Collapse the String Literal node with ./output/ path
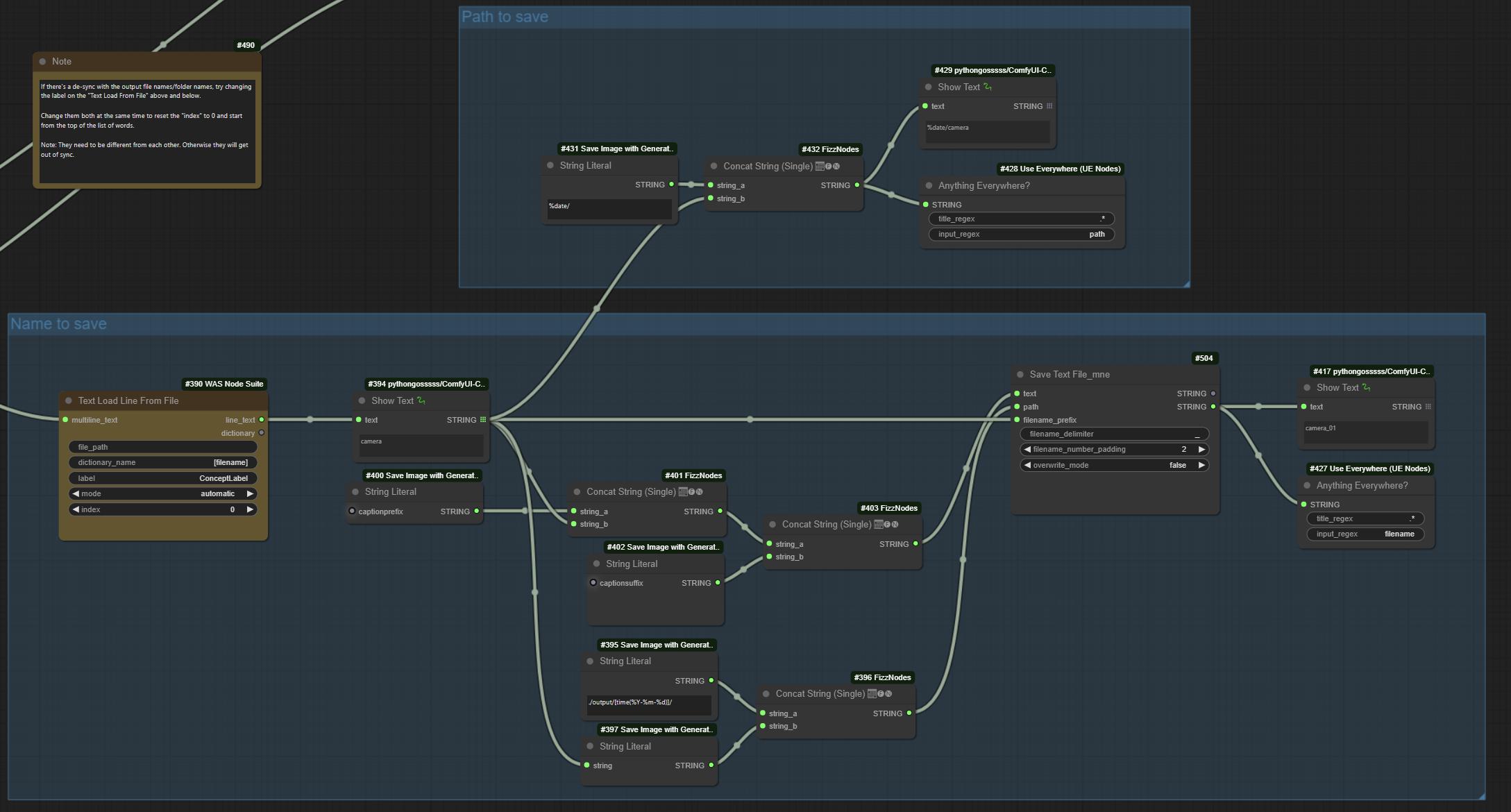Viewport: 1511px width, 812px height. (x=591, y=661)
